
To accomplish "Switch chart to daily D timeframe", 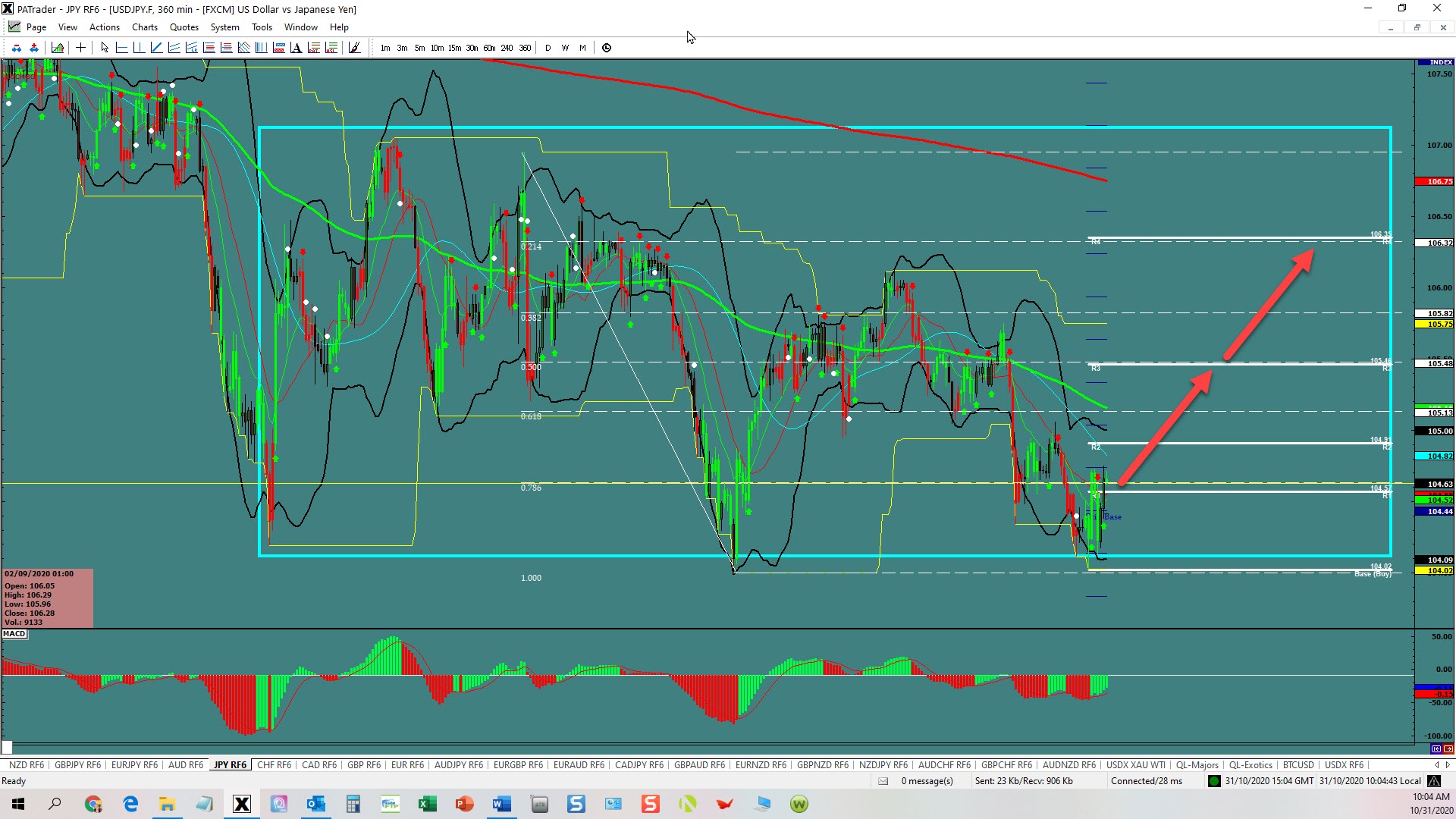I will 548,48.
